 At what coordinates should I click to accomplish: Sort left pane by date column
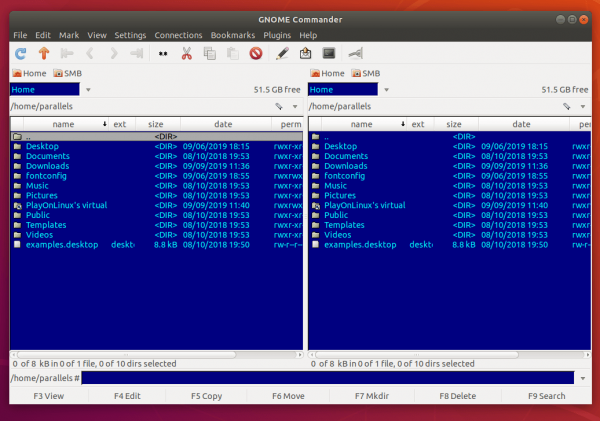pyautogui.click(x=225, y=124)
